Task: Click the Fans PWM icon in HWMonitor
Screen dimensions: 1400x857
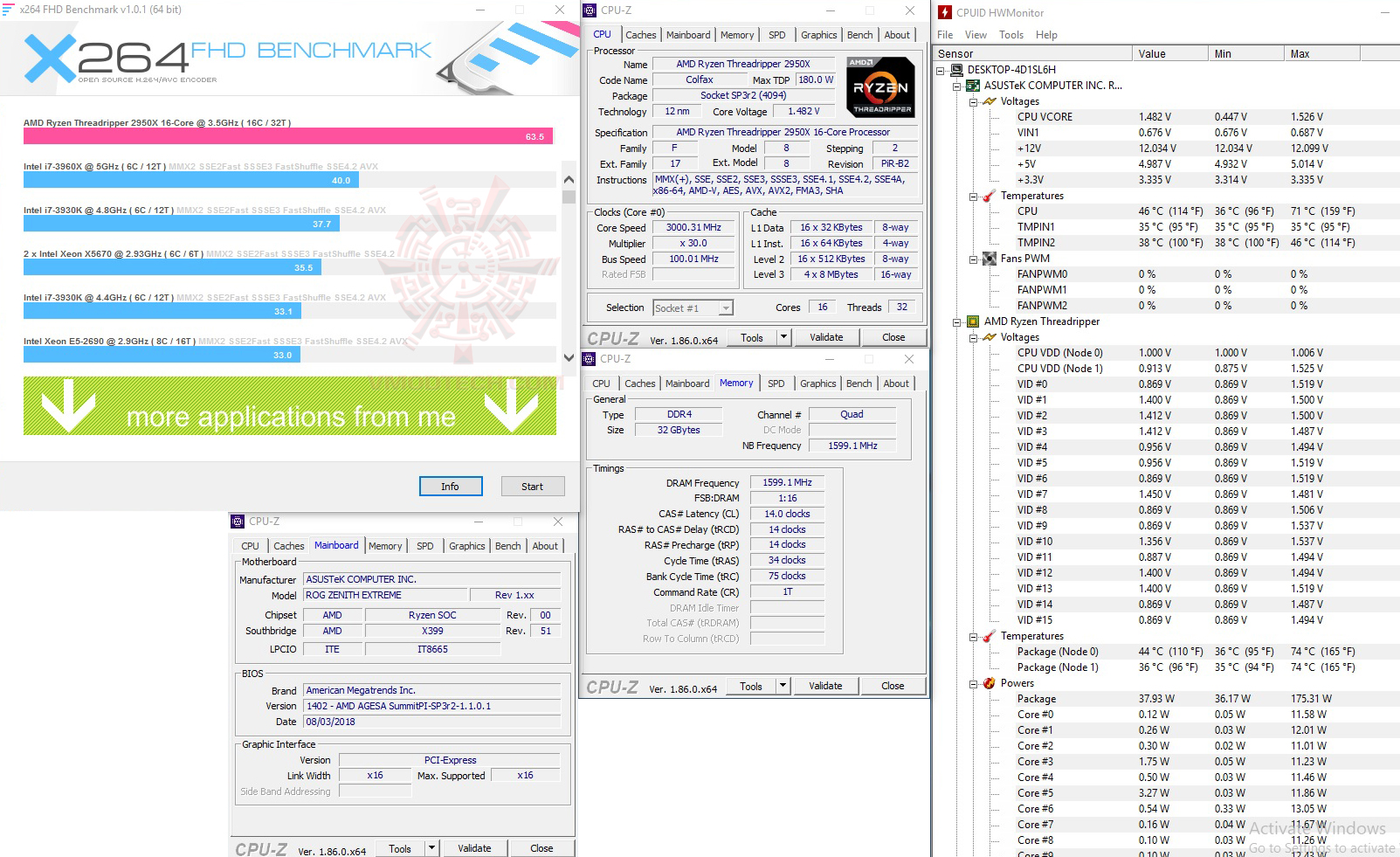Action: pos(990,259)
